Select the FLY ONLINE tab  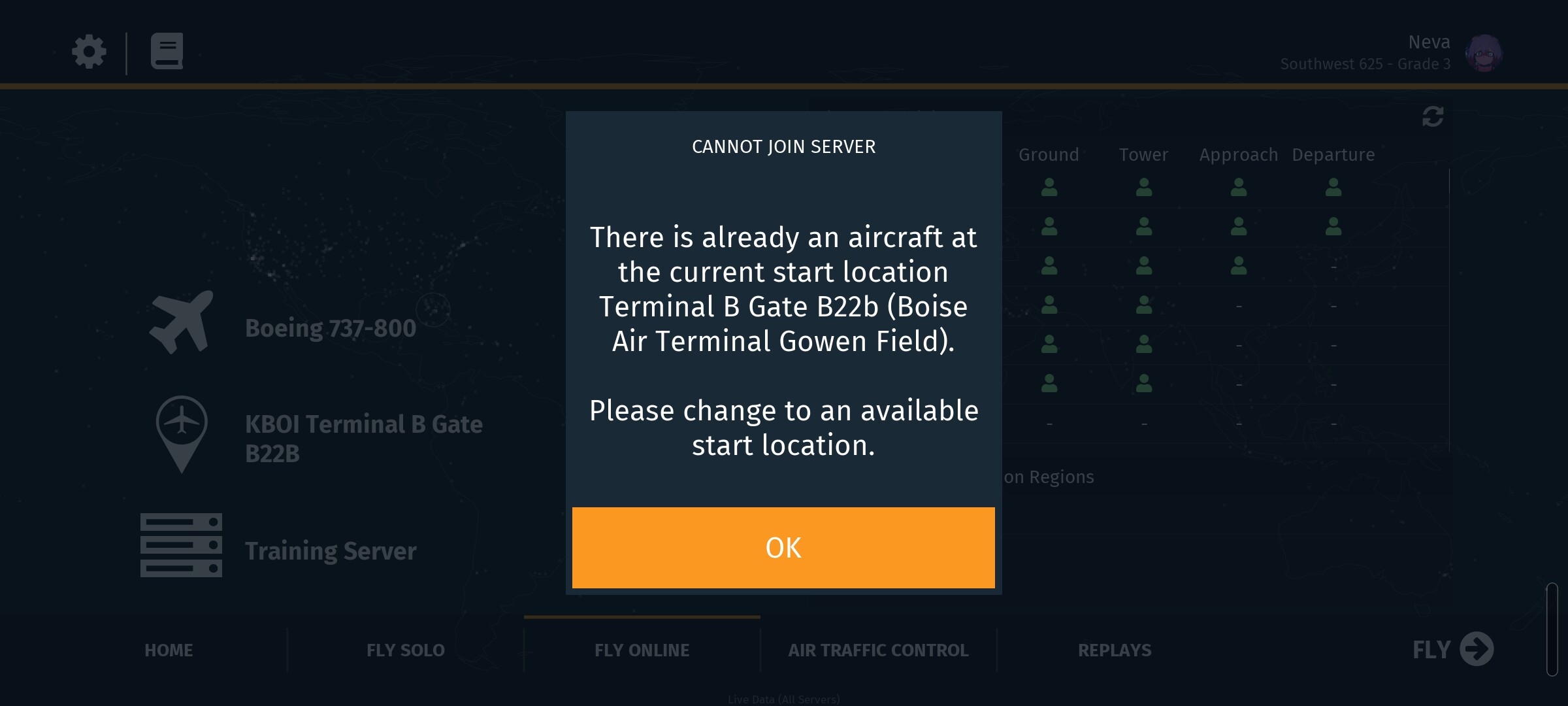pyautogui.click(x=642, y=650)
